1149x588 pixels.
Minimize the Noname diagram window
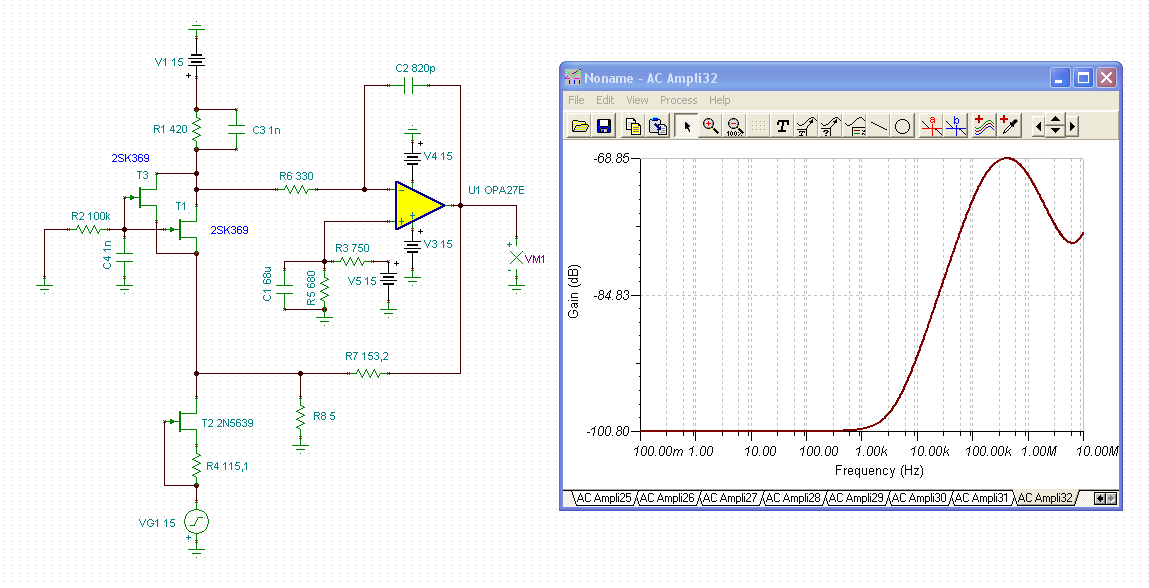(1060, 78)
